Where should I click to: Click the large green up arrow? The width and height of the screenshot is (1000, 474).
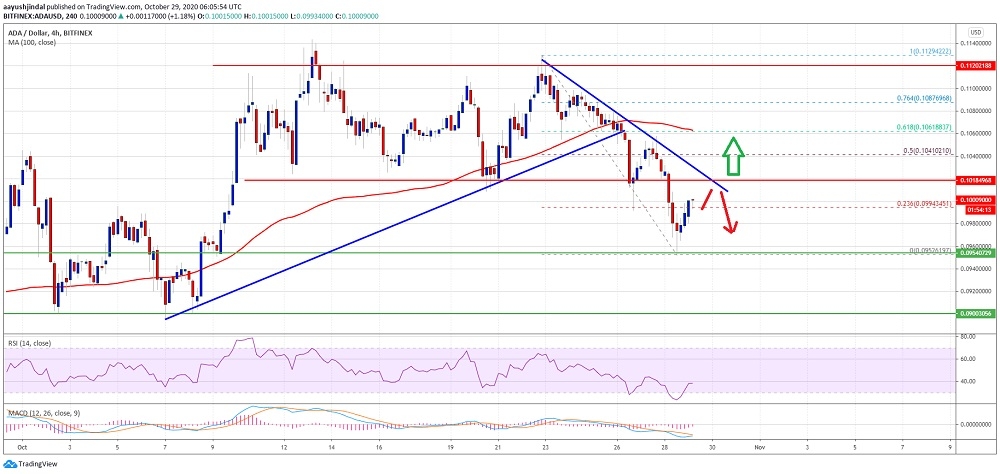pos(734,156)
